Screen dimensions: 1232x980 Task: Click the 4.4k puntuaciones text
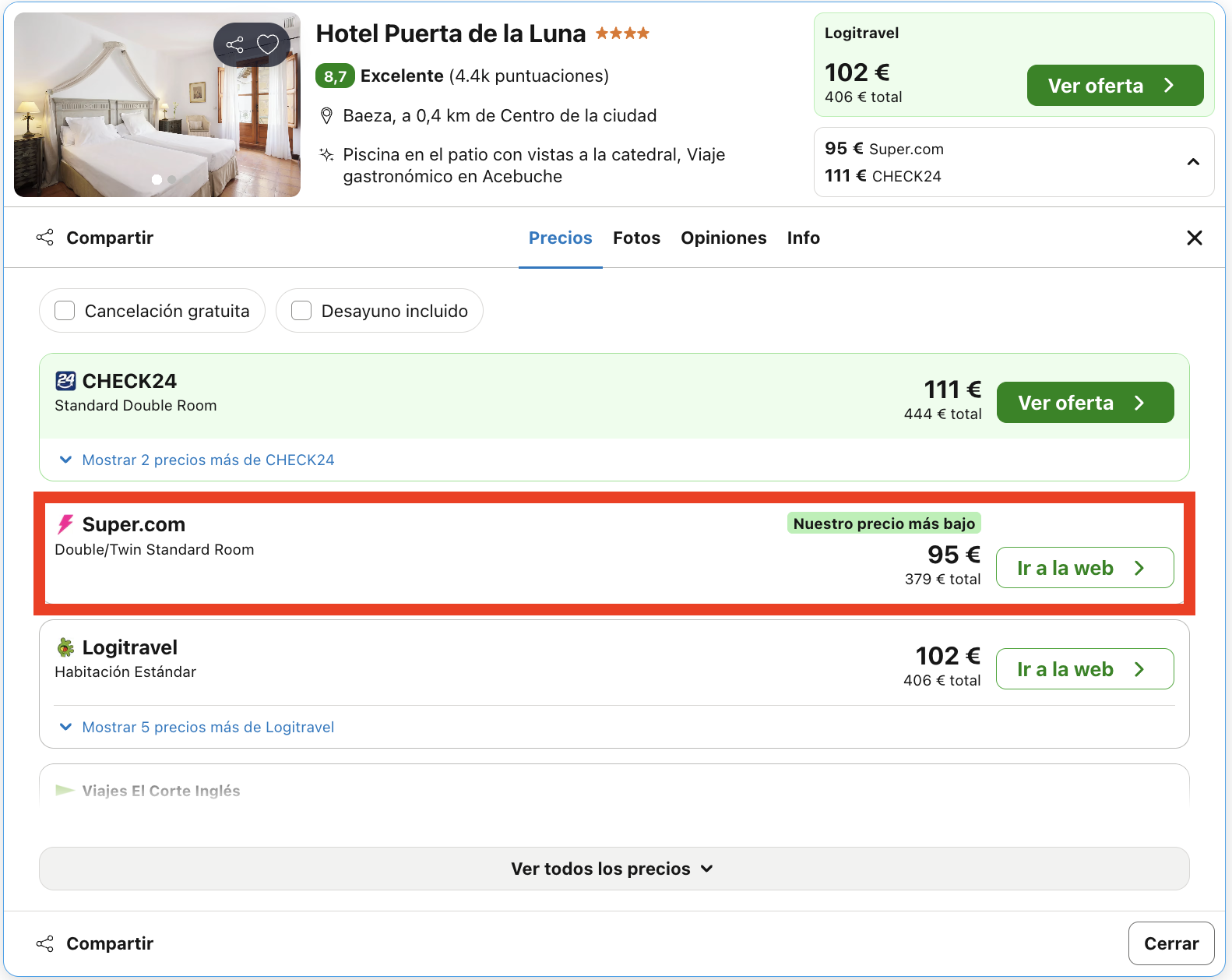(529, 76)
